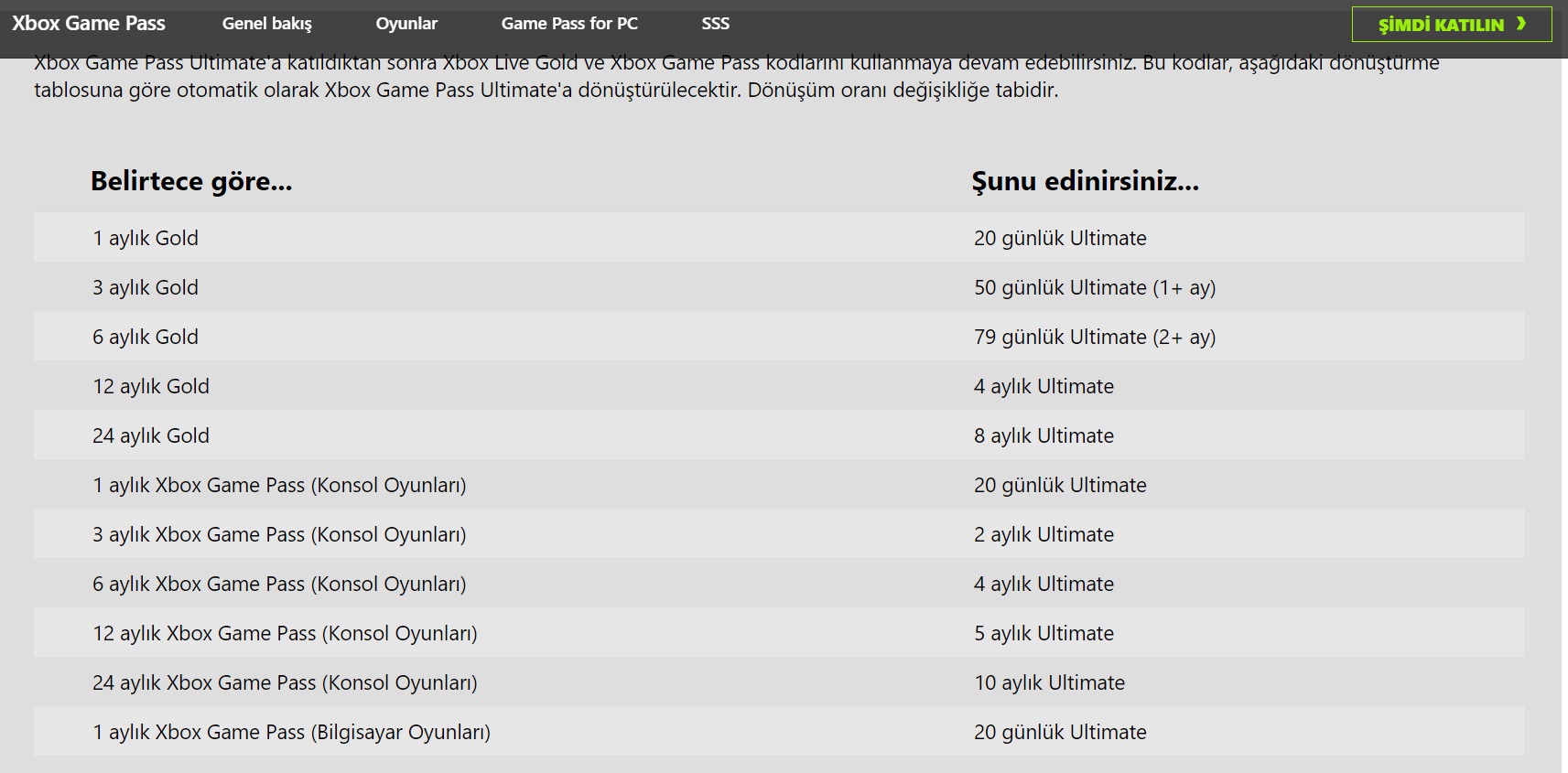Click the '50 günlük Ultimate (1+ ay)' value
The image size is (1568, 773).
(1095, 287)
